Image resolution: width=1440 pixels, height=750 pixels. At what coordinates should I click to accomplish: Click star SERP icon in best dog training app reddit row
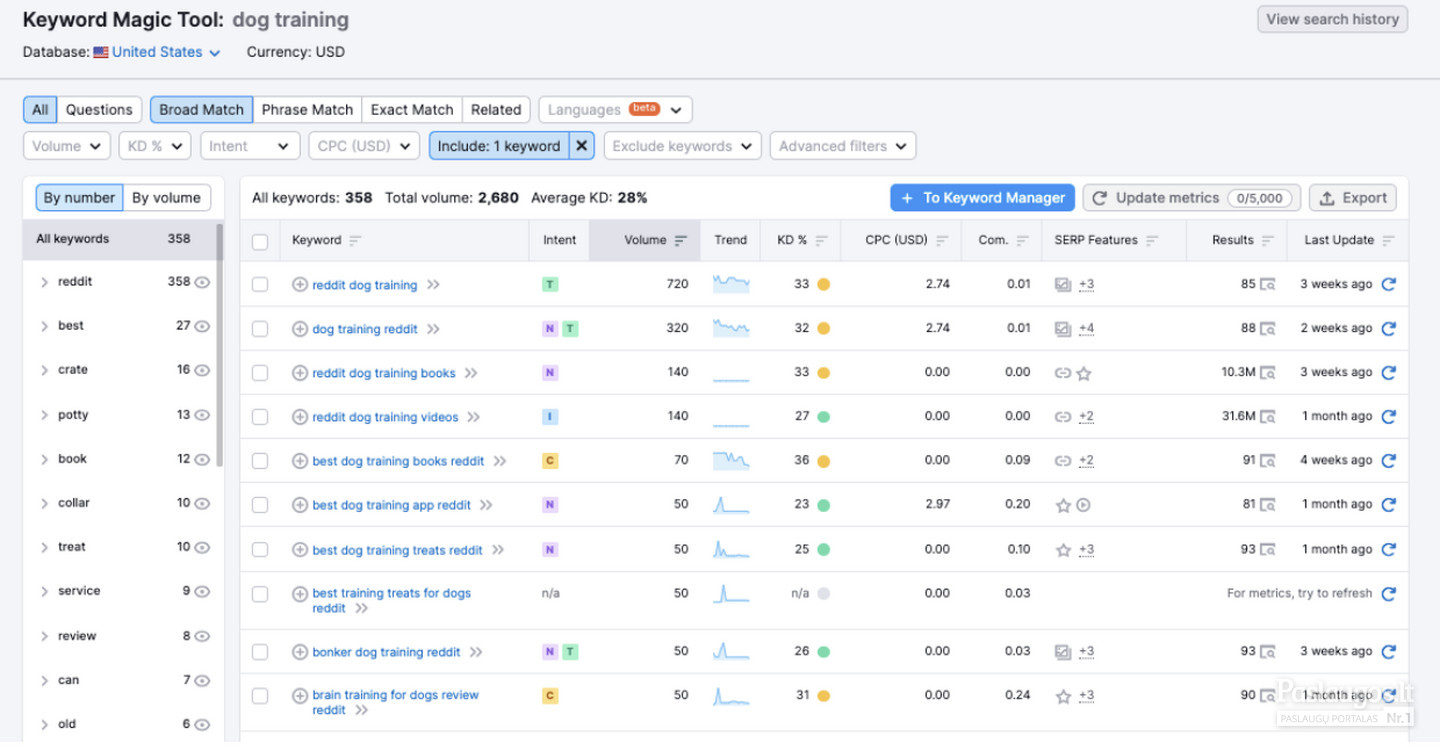[1063, 505]
